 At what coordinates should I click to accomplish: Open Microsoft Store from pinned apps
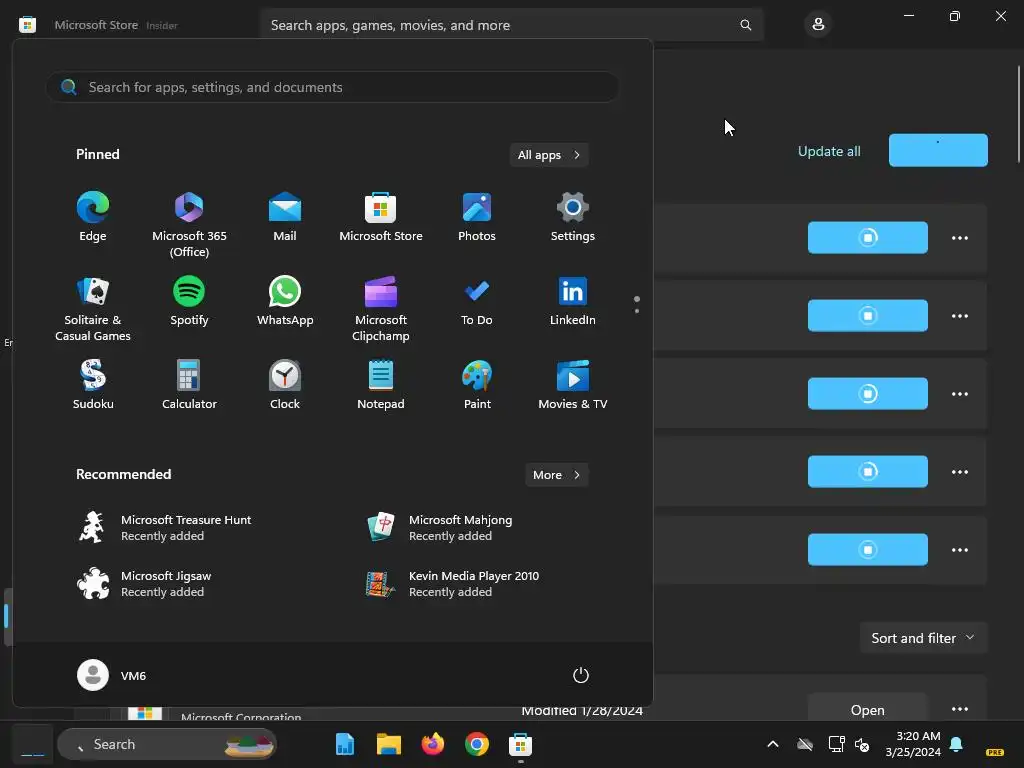click(x=381, y=217)
